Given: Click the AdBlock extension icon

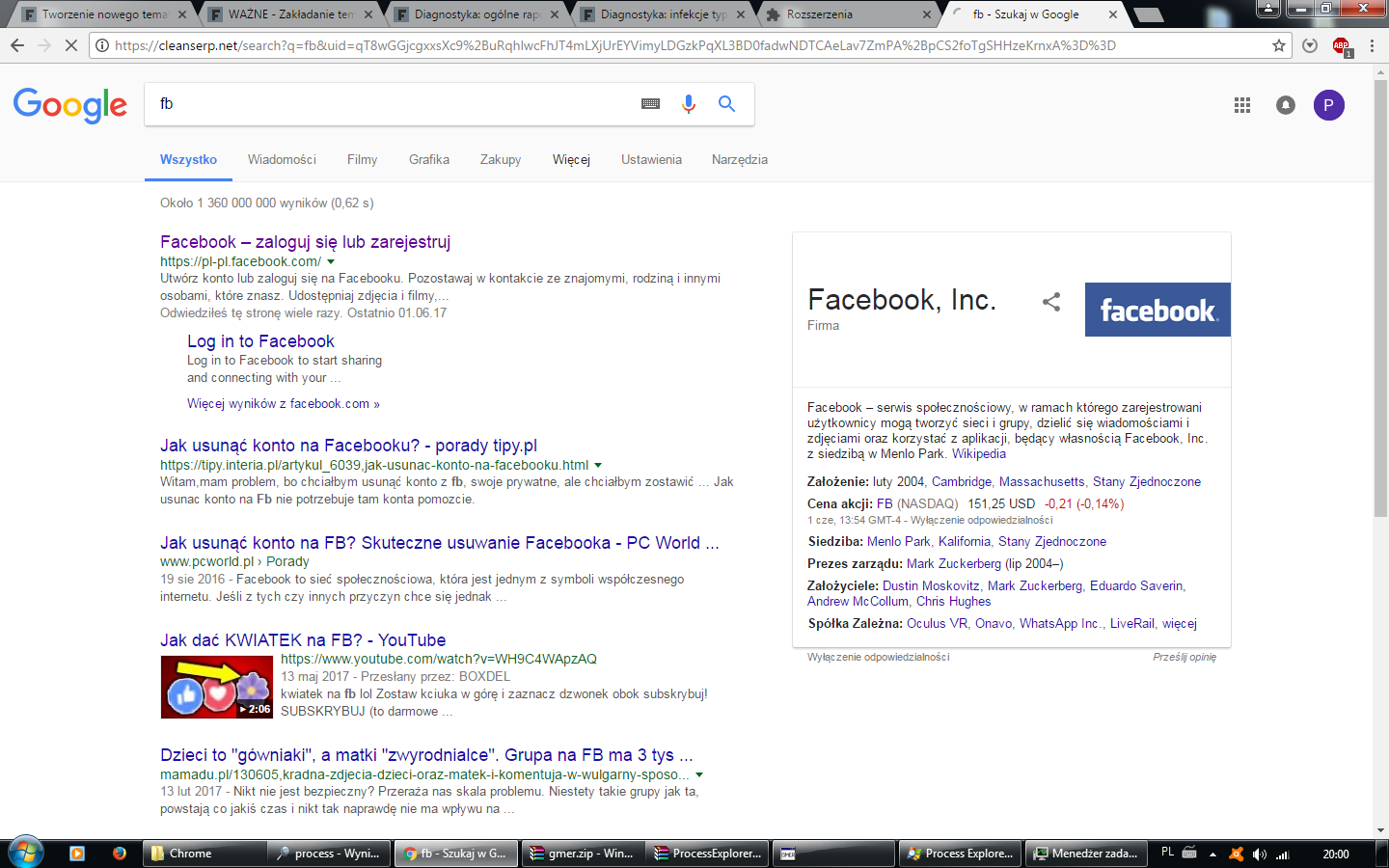Looking at the screenshot, I should [1341, 45].
